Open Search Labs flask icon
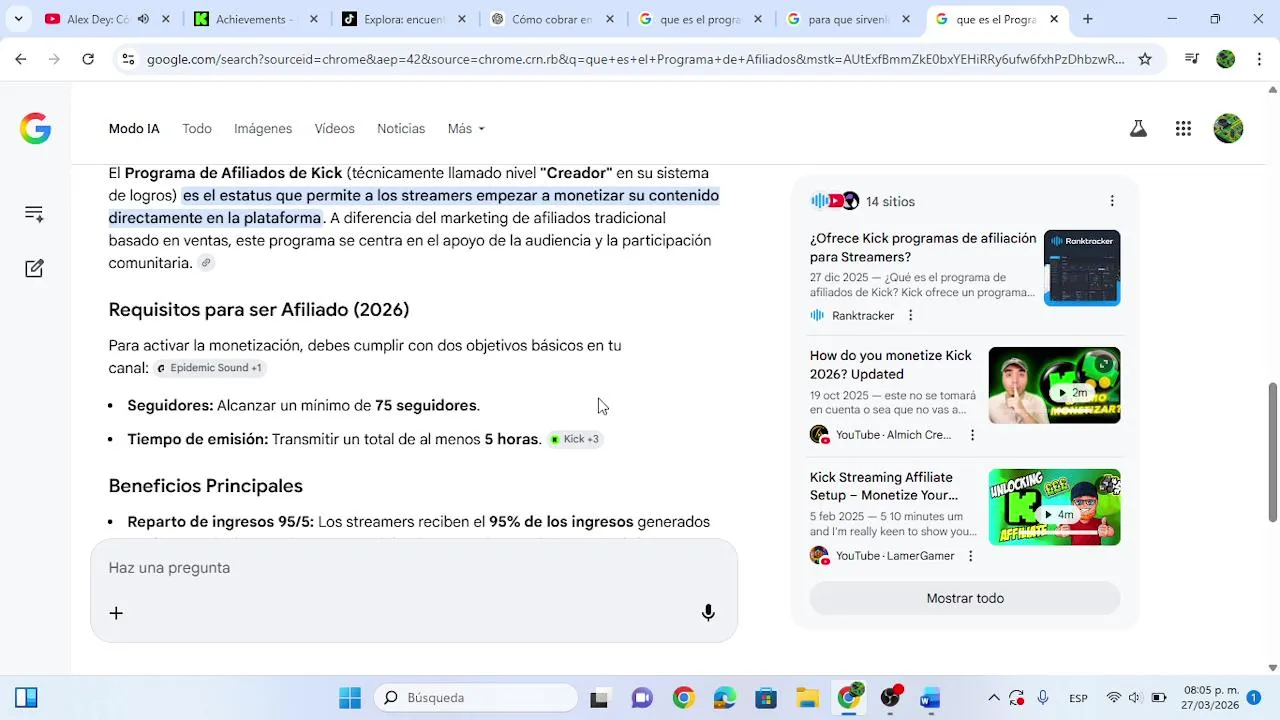The width and height of the screenshot is (1280, 720). (x=1138, y=129)
